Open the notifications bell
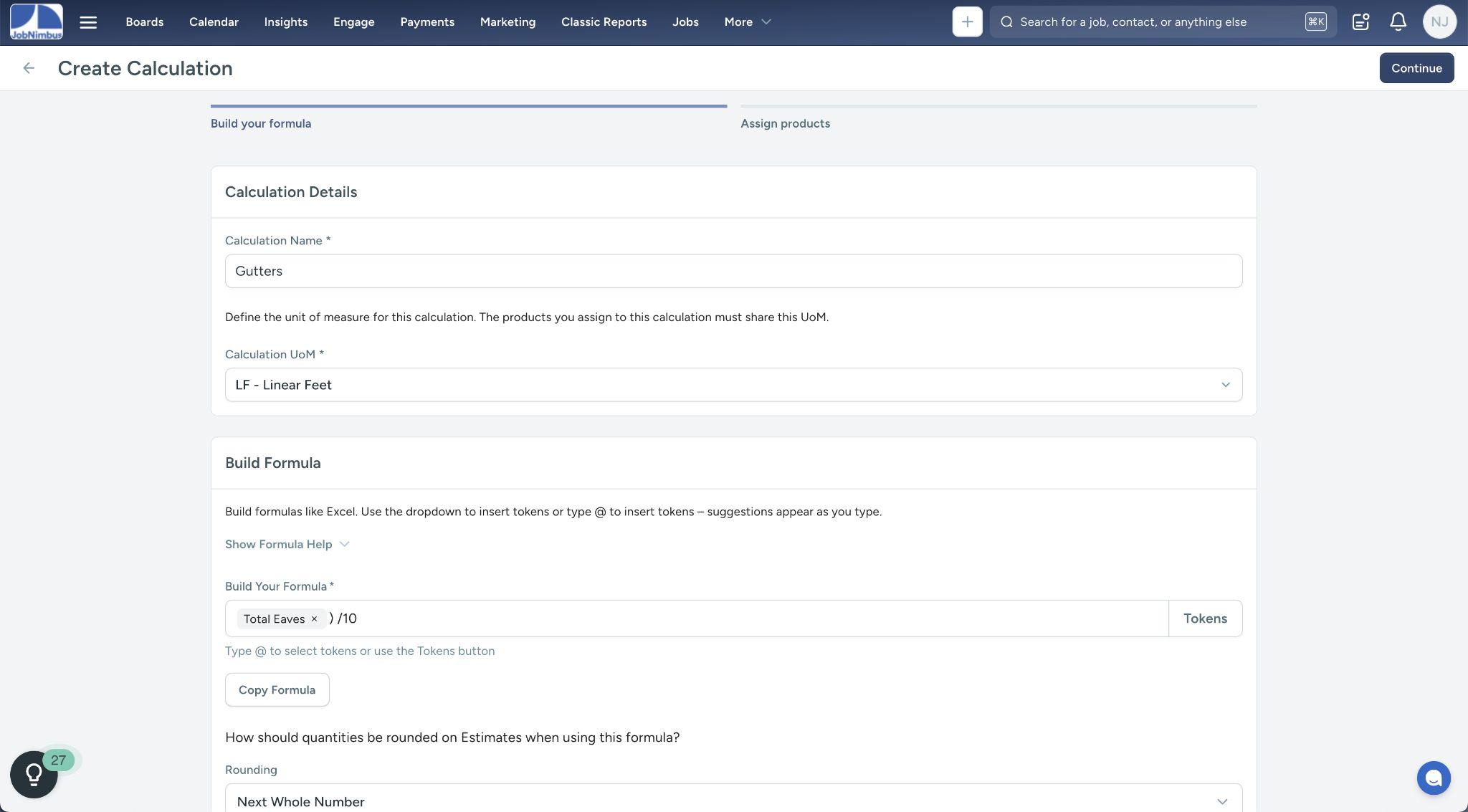The height and width of the screenshot is (812, 1468). tap(1398, 22)
